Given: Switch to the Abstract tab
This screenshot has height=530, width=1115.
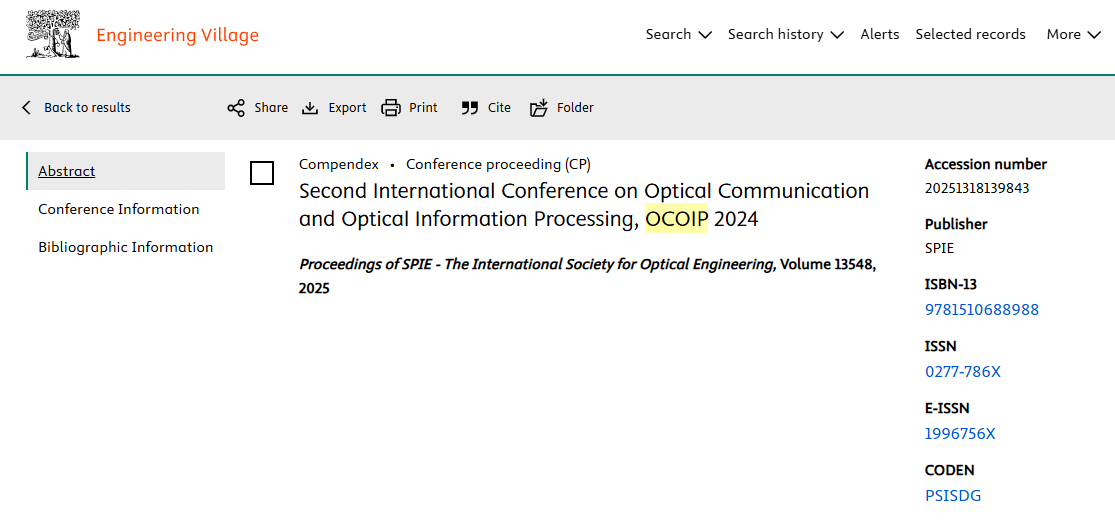Looking at the screenshot, I should tap(67, 171).
